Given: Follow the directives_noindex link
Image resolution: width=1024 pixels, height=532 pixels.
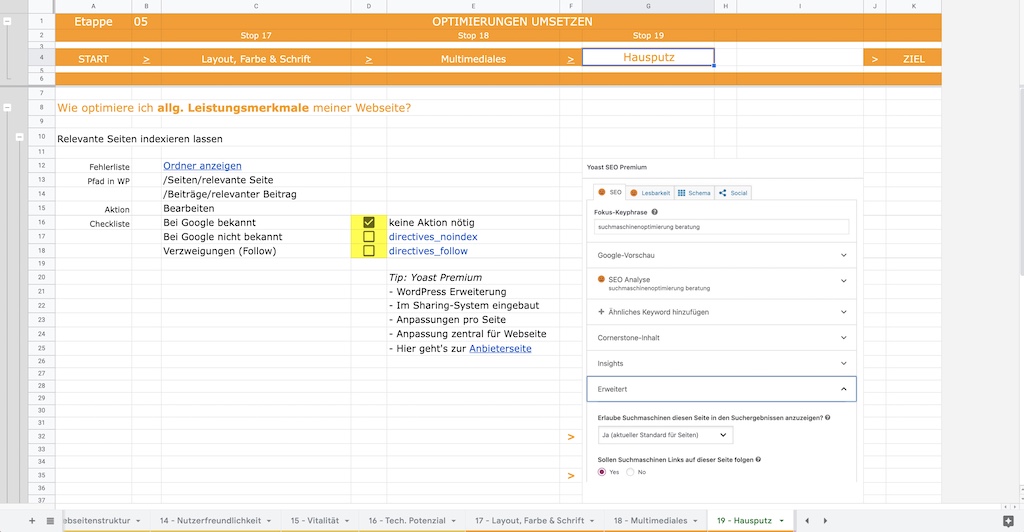Looking at the screenshot, I should coord(433,237).
